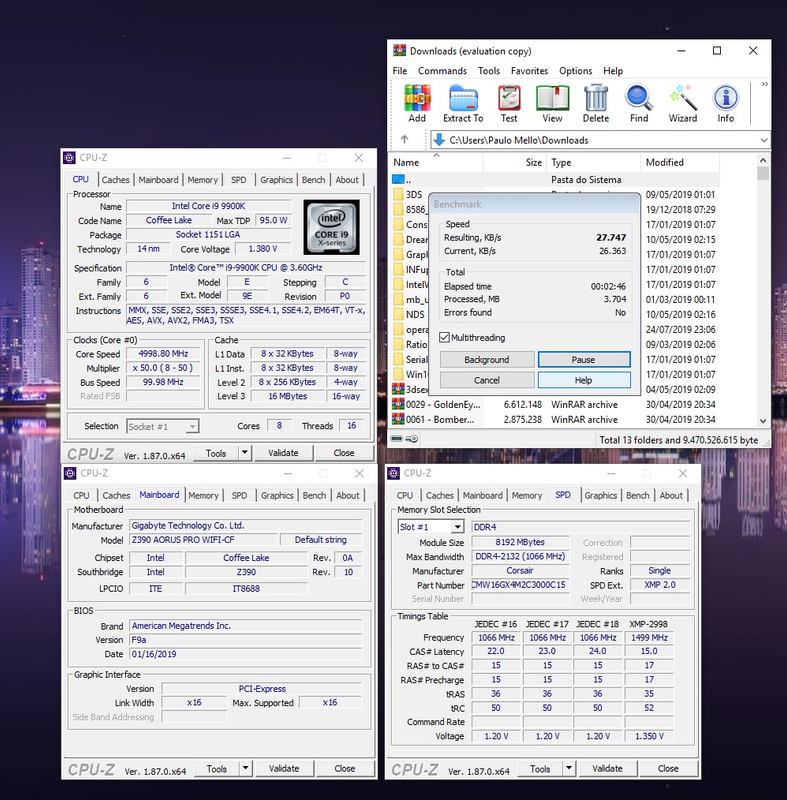Open Tools dropdown arrow in Mainboard window
This screenshot has width=787, height=800.
(246, 768)
